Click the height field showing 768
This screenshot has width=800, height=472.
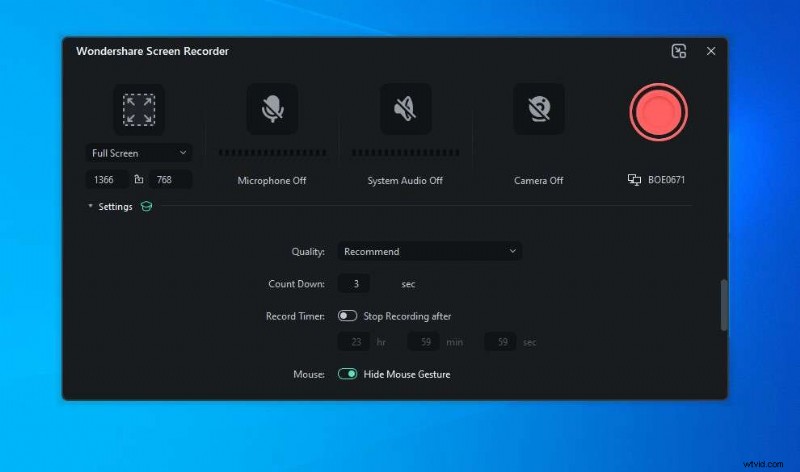170,180
